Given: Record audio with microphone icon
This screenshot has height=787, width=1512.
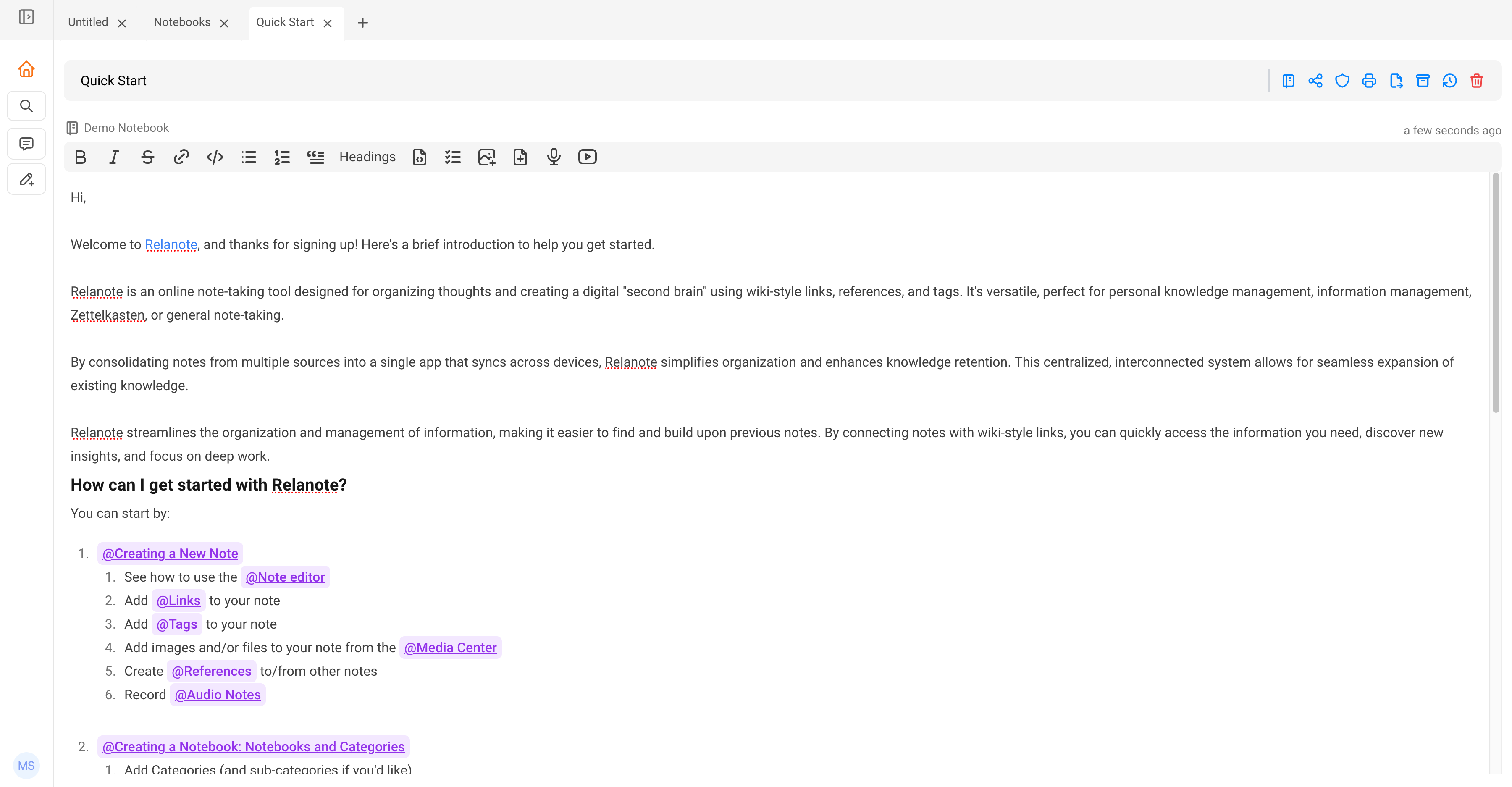Looking at the screenshot, I should coord(554,157).
